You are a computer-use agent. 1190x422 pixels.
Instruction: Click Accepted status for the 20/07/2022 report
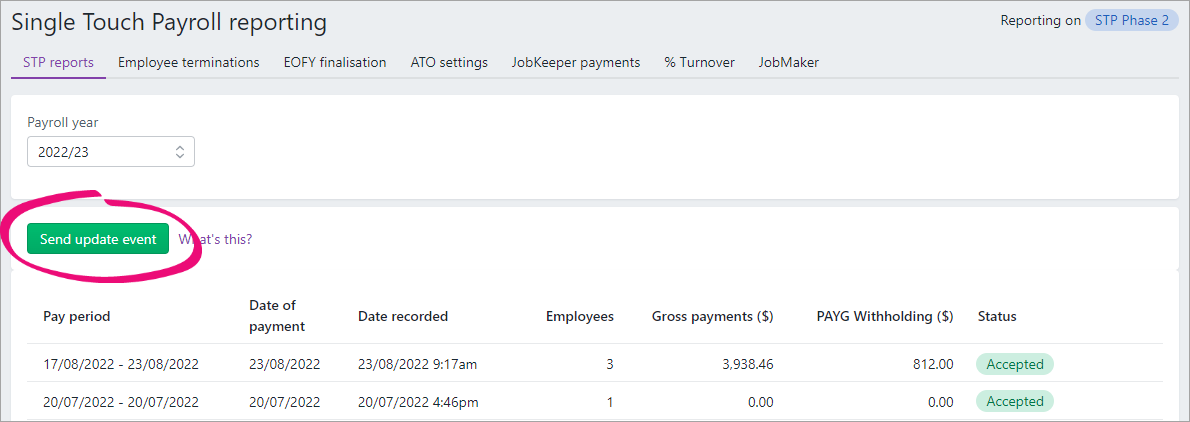1015,402
